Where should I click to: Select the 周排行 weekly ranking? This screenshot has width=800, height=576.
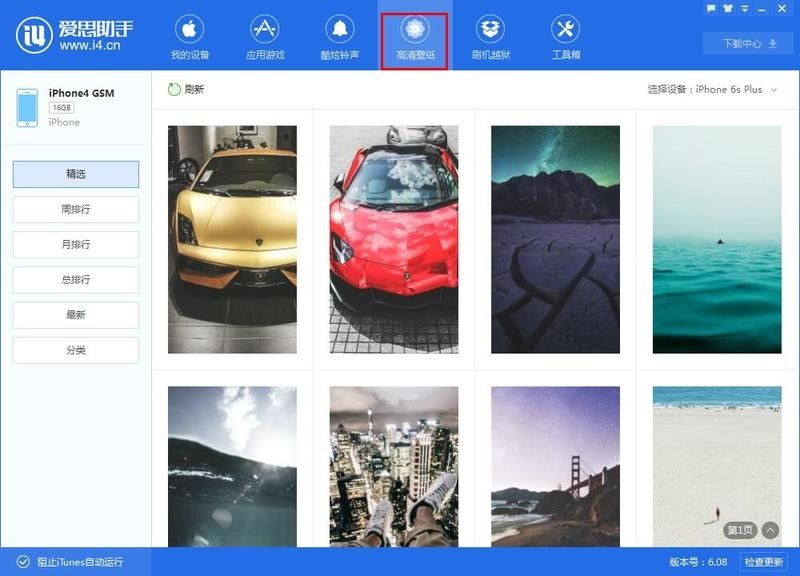click(x=76, y=209)
